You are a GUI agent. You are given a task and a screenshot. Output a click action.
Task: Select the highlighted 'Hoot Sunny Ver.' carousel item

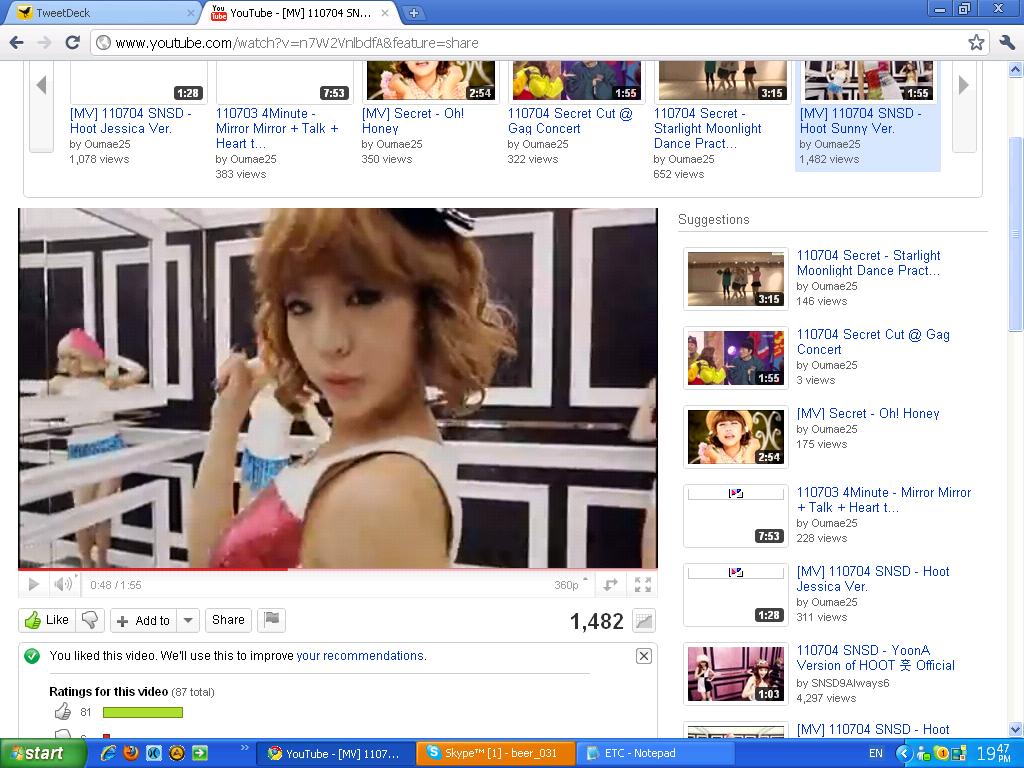pyautogui.click(x=868, y=116)
